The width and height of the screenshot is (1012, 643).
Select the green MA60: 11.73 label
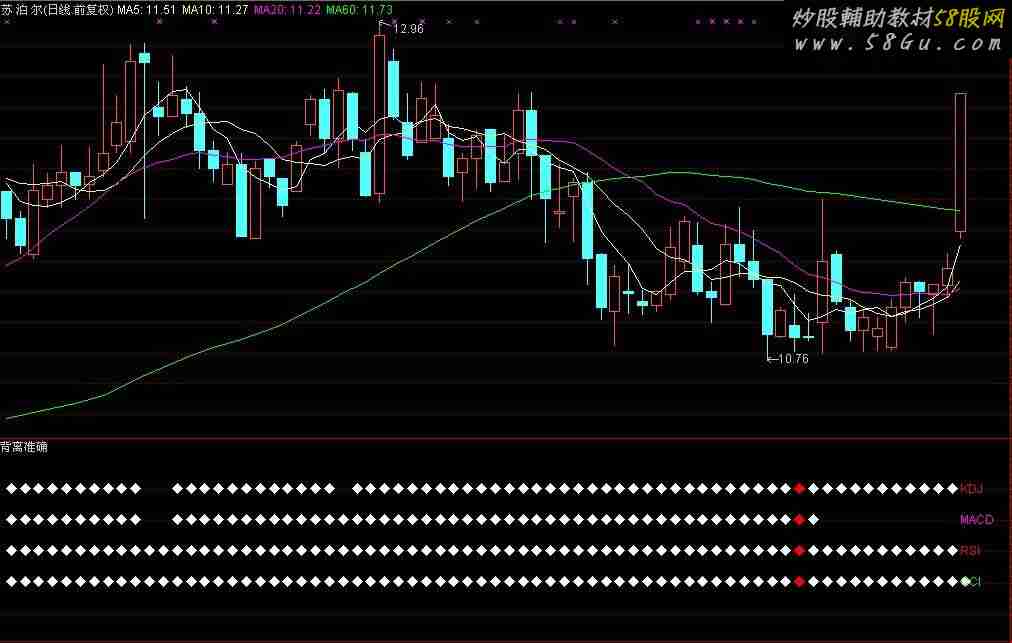pyautogui.click(x=359, y=10)
